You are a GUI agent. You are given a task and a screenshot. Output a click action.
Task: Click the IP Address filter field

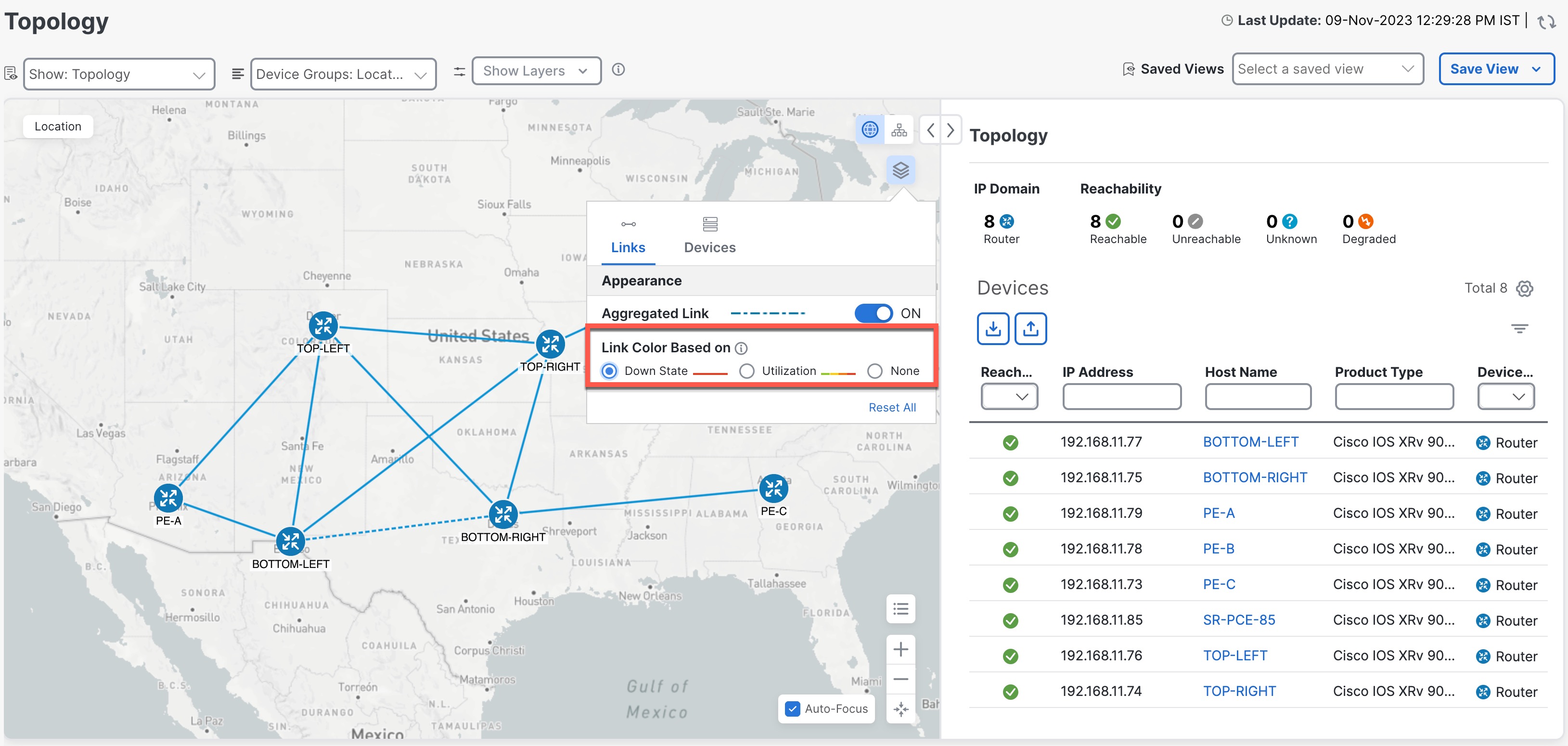point(1121,397)
